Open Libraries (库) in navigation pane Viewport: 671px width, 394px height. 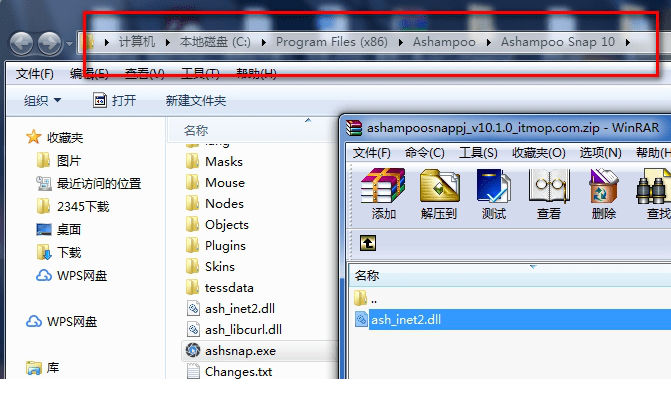coord(43,367)
